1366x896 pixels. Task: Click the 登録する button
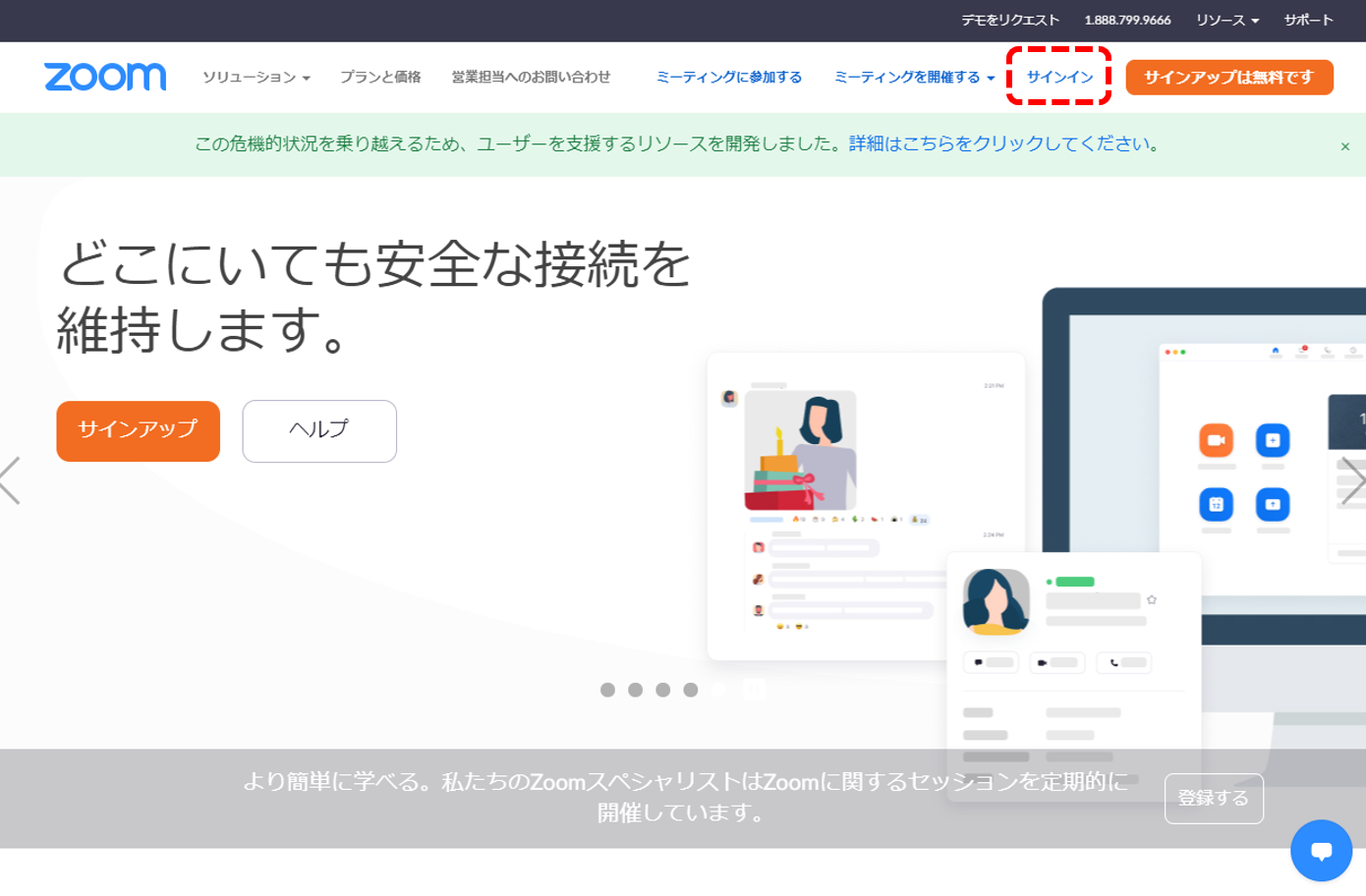click(1214, 798)
